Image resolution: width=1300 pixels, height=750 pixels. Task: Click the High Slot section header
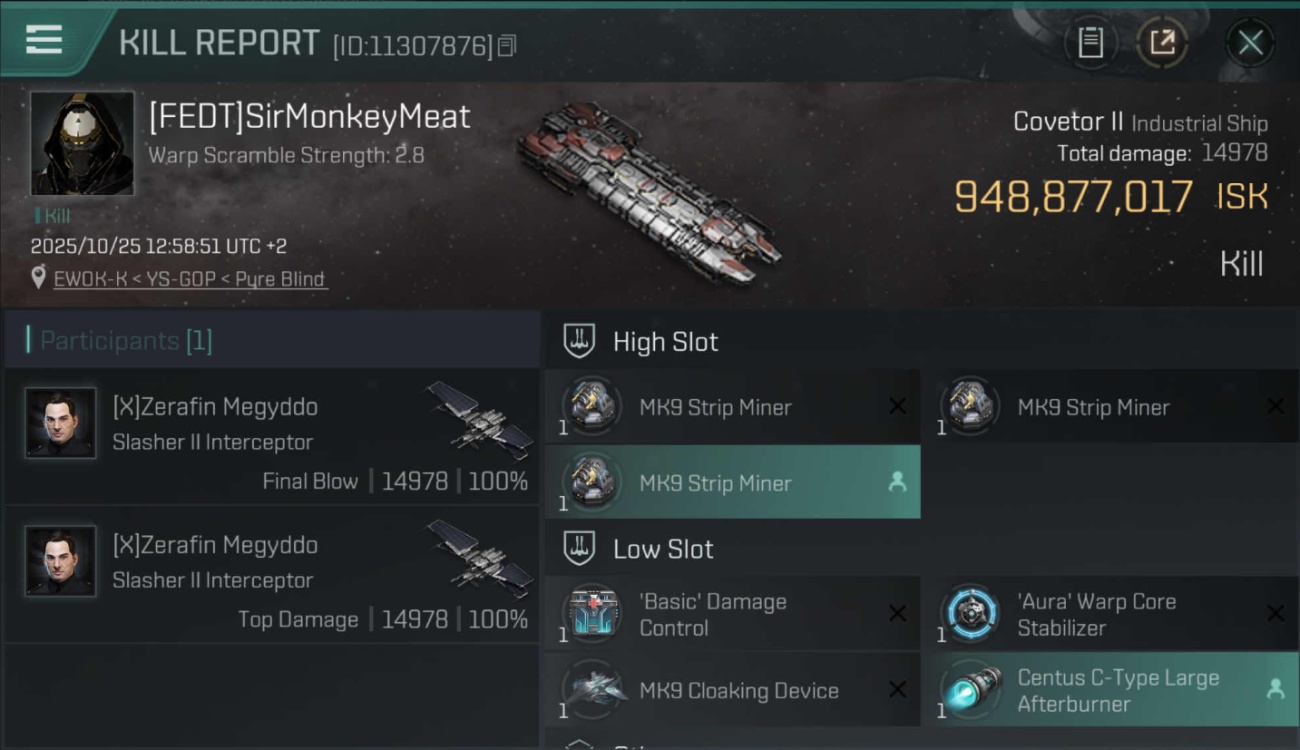665,342
